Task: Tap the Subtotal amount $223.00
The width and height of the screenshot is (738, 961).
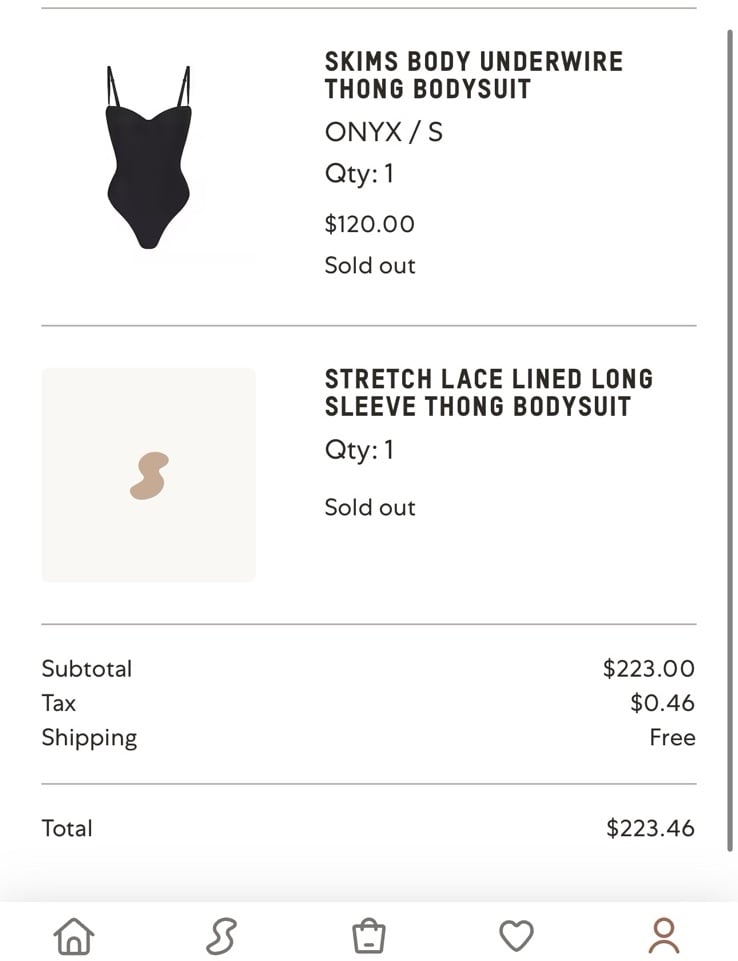Action: (x=649, y=668)
